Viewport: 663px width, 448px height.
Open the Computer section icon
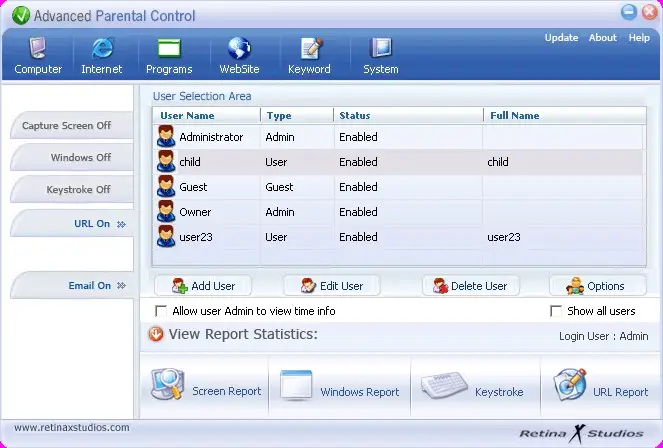coord(38,48)
